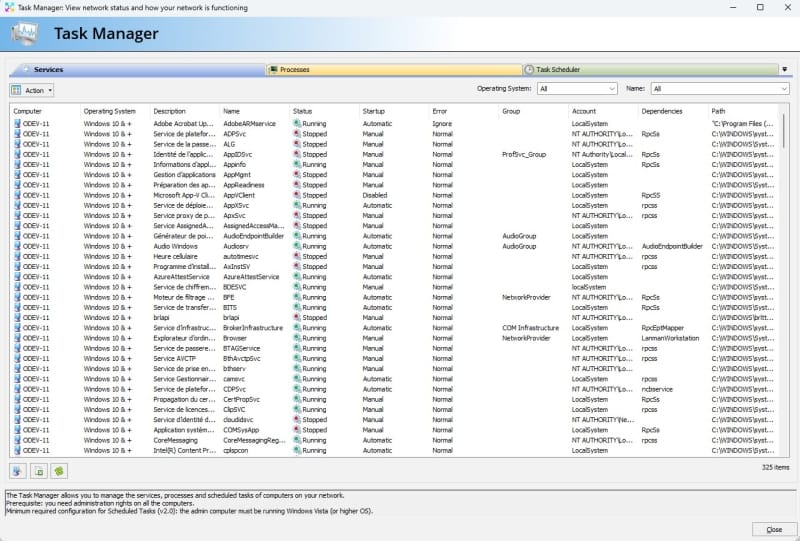The width and height of the screenshot is (800, 541).
Task: Click the green refresh icon below the list
Action: coord(60,471)
